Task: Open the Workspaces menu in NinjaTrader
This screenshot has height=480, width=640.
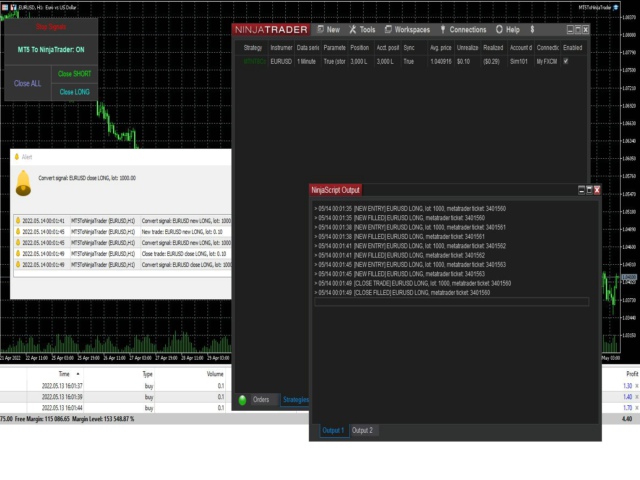Action: (x=407, y=29)
